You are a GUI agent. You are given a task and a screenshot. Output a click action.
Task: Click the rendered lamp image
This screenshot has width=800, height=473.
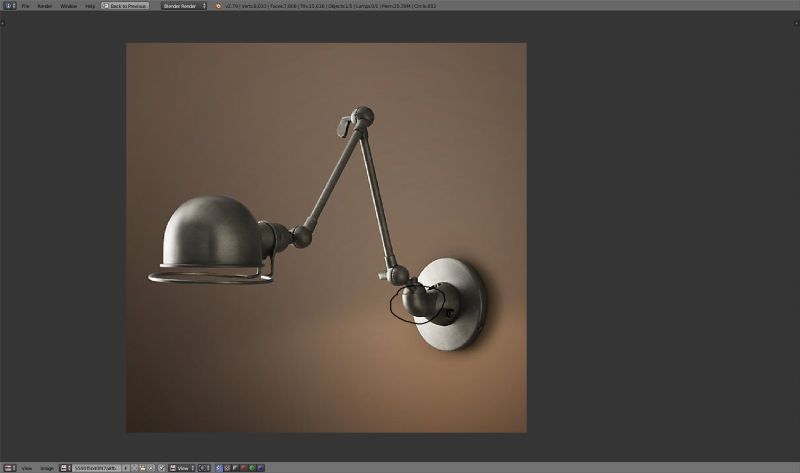pyautogui.click(x=327, y=238)
